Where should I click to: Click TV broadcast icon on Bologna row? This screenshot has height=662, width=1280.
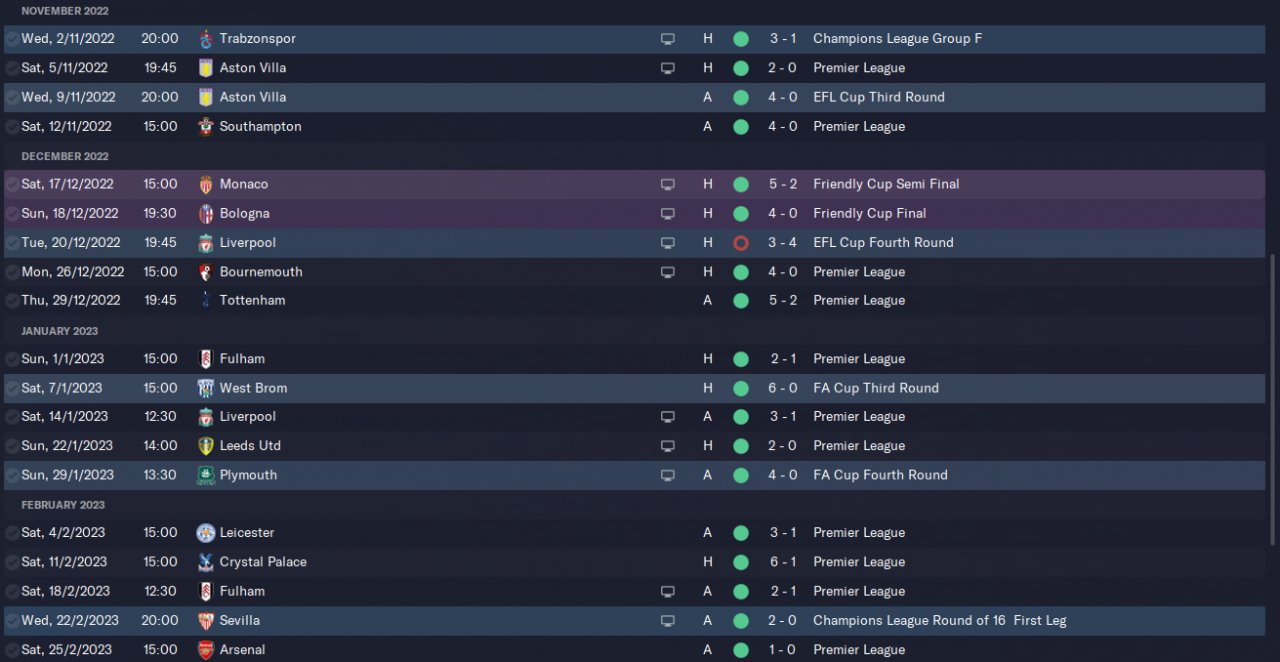[668, 214]
